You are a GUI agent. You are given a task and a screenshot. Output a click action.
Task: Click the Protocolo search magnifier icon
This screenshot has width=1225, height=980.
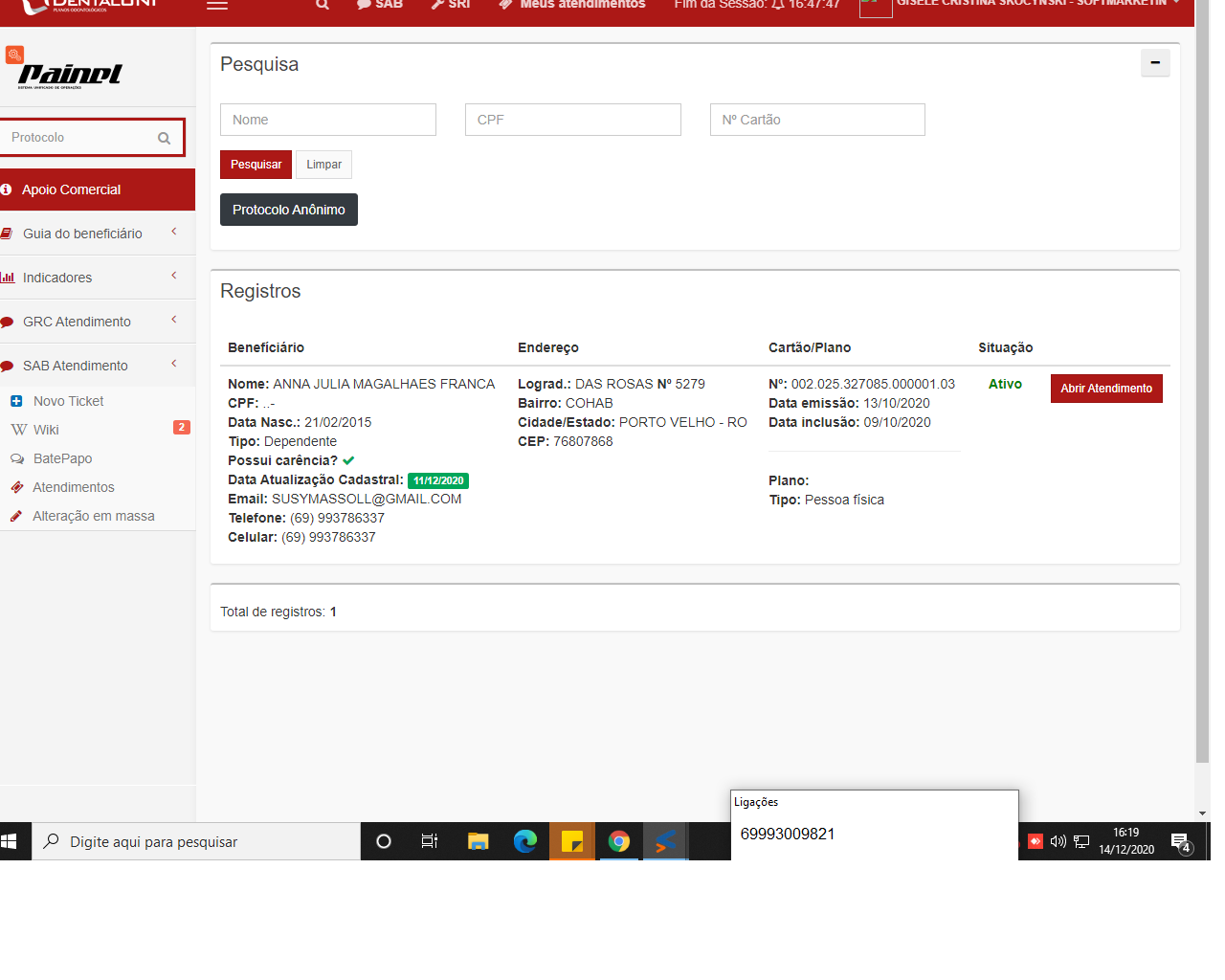pos(164,138)
